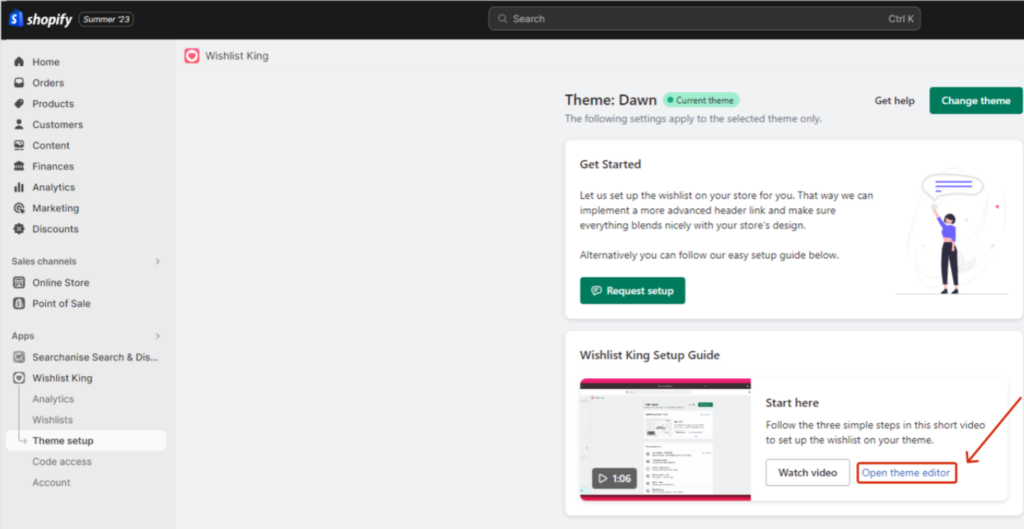Click the Change theme button
Image resolution: width=1024 pixels, height=529 pixels.
click(976, 101)
